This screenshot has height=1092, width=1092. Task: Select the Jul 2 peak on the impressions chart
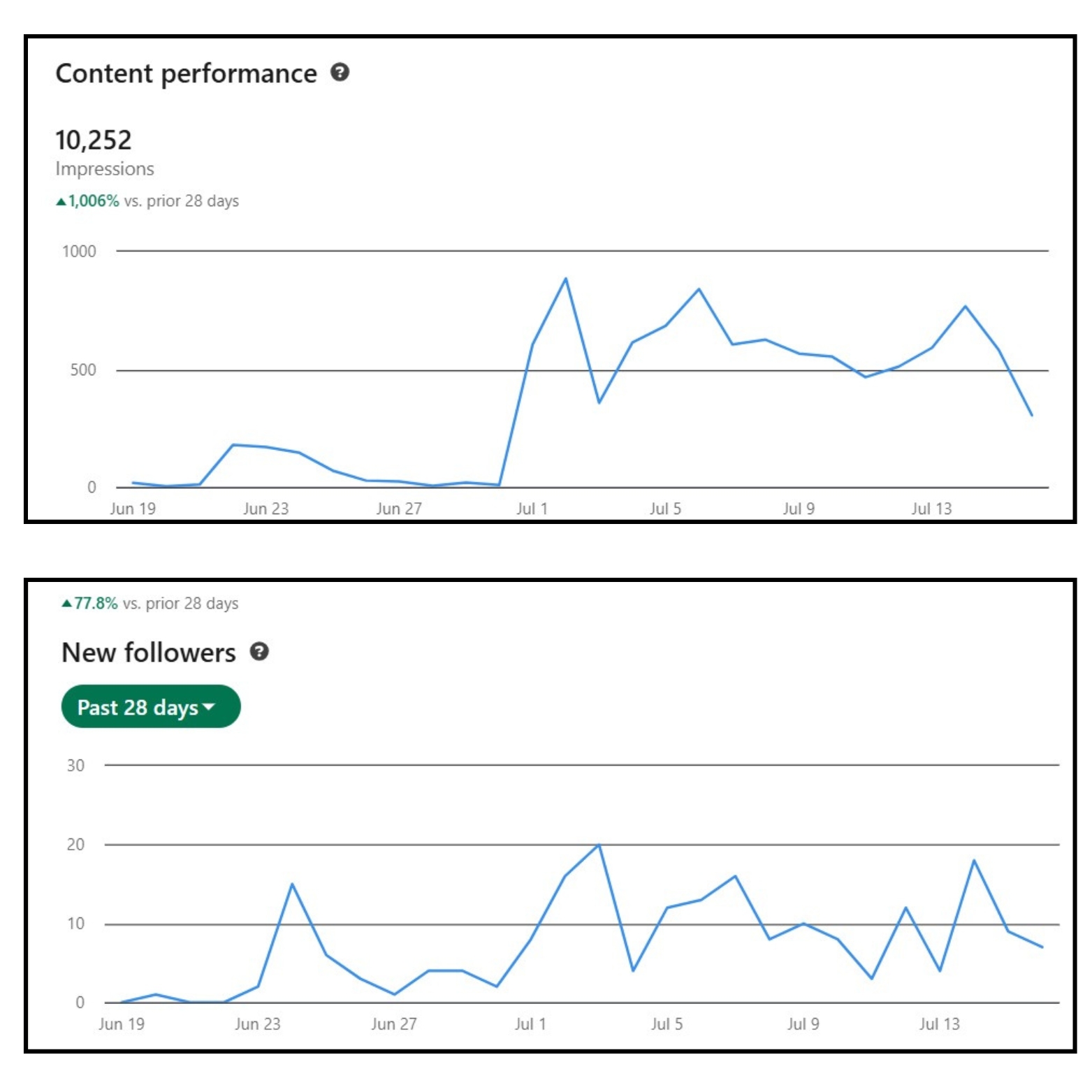pos(567,278)
